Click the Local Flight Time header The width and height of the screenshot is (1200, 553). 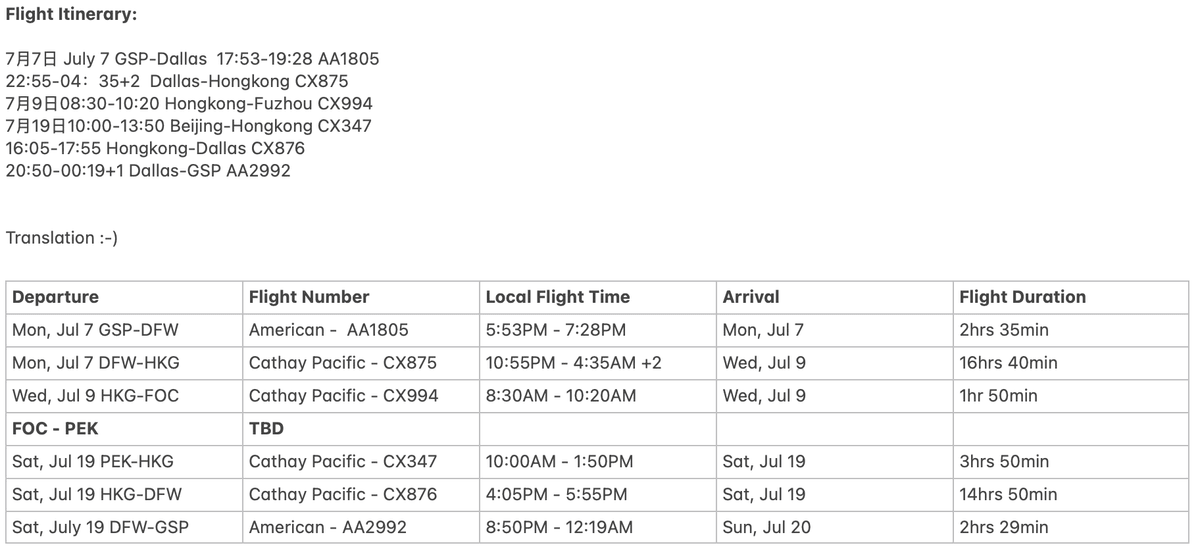pos(558,297)
